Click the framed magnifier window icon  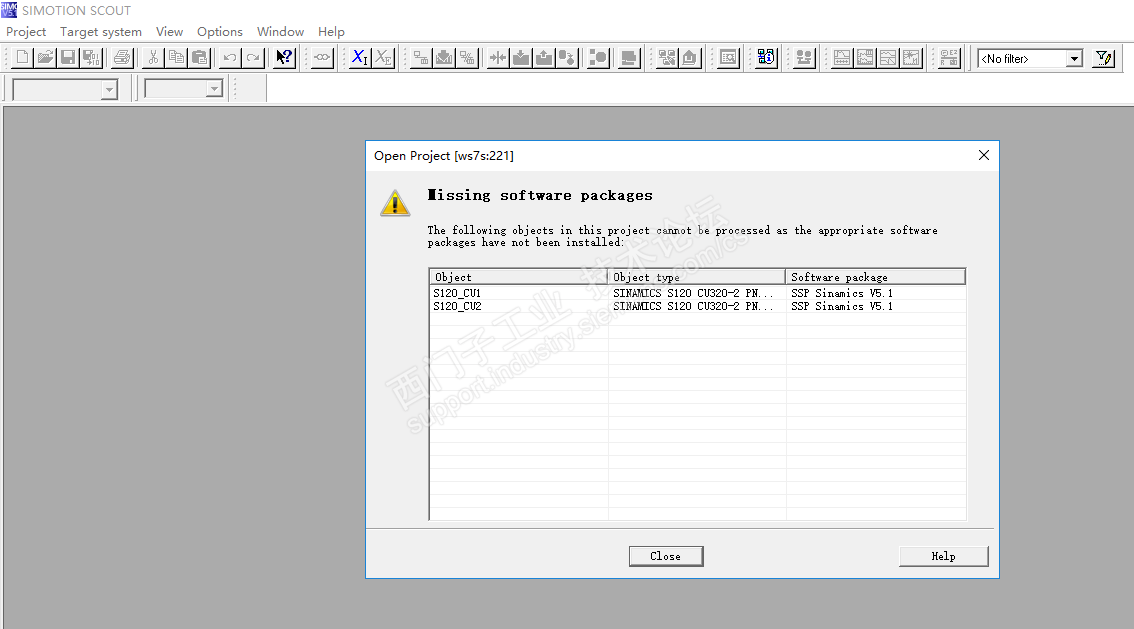coord(729,58)
